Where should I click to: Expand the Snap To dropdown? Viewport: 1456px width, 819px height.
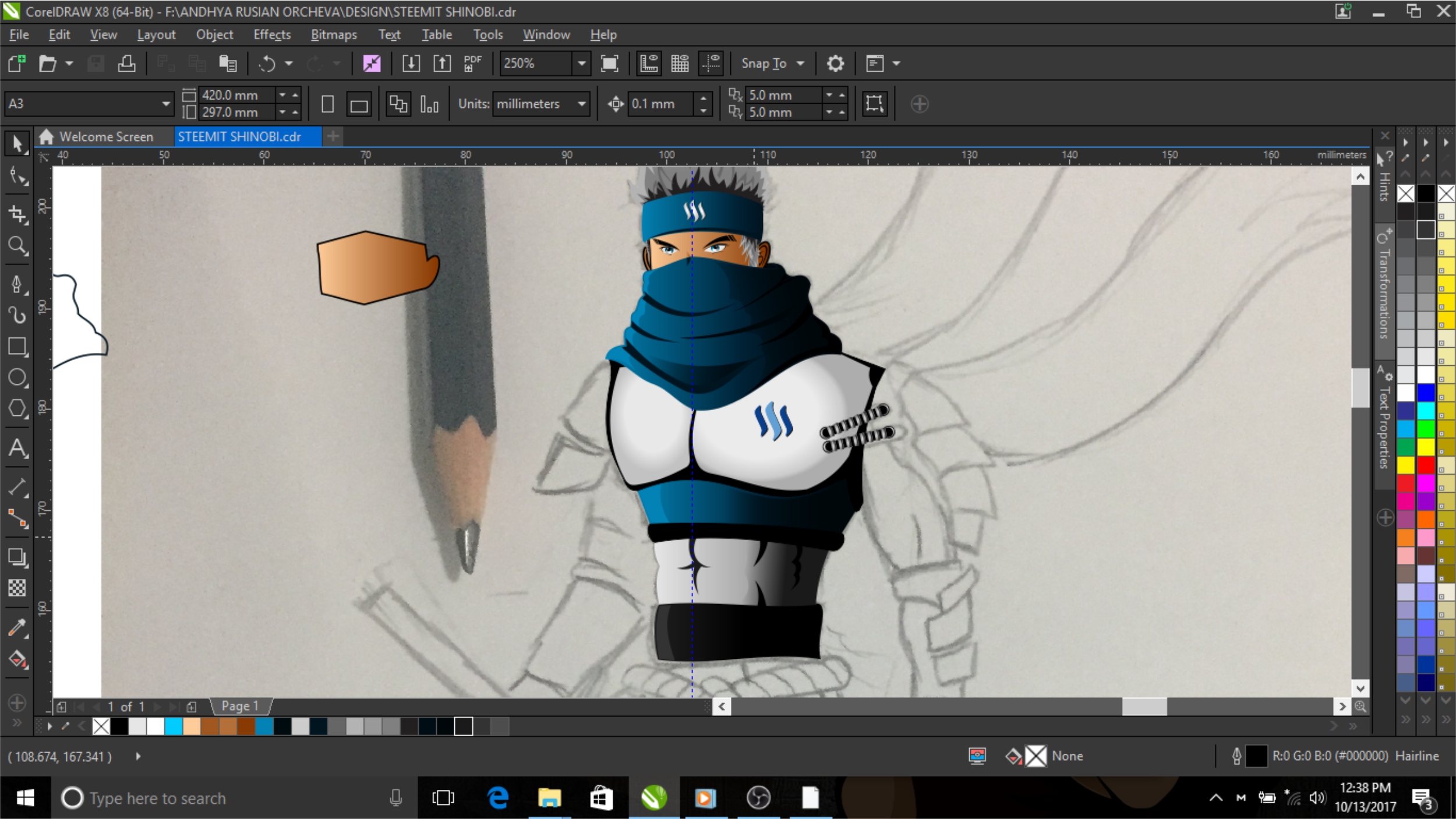(x=800, y=63)
